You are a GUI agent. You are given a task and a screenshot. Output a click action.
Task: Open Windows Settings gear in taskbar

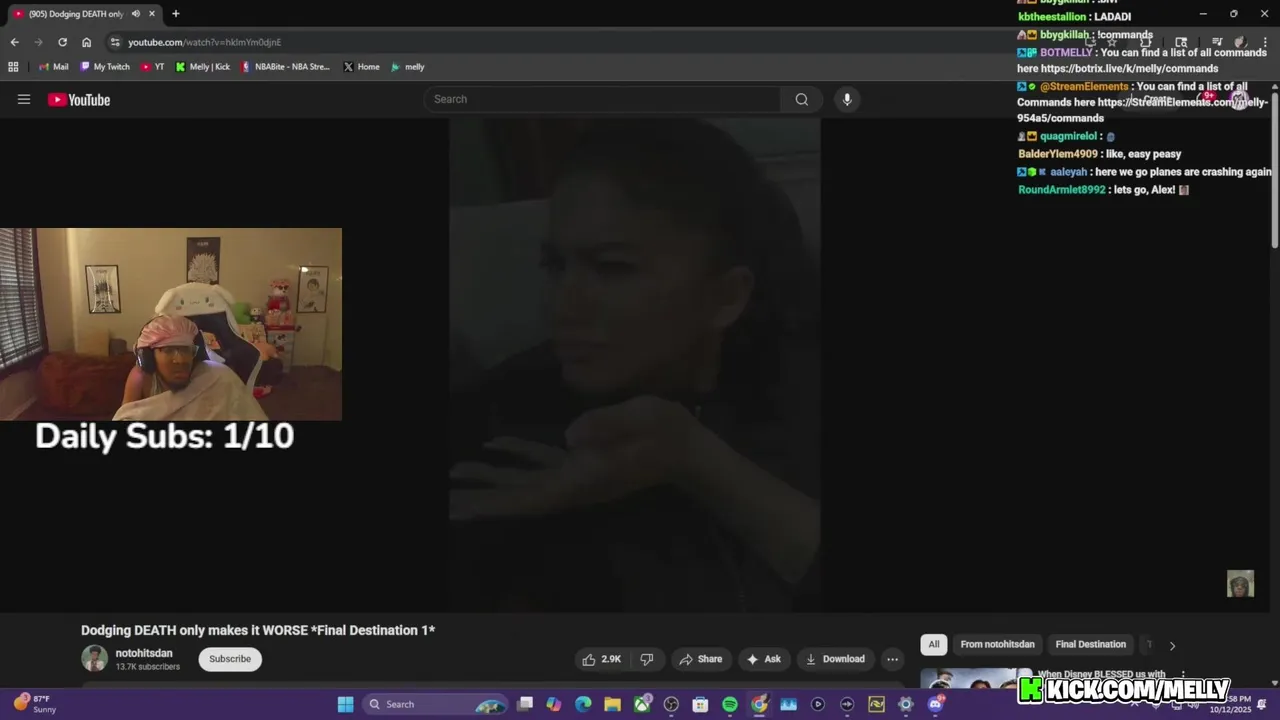tap(906, 704)
